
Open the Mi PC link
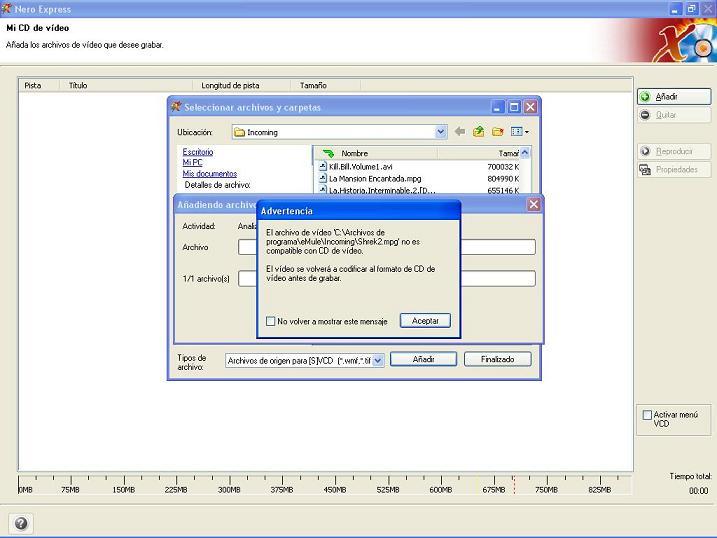pos(192,162)
